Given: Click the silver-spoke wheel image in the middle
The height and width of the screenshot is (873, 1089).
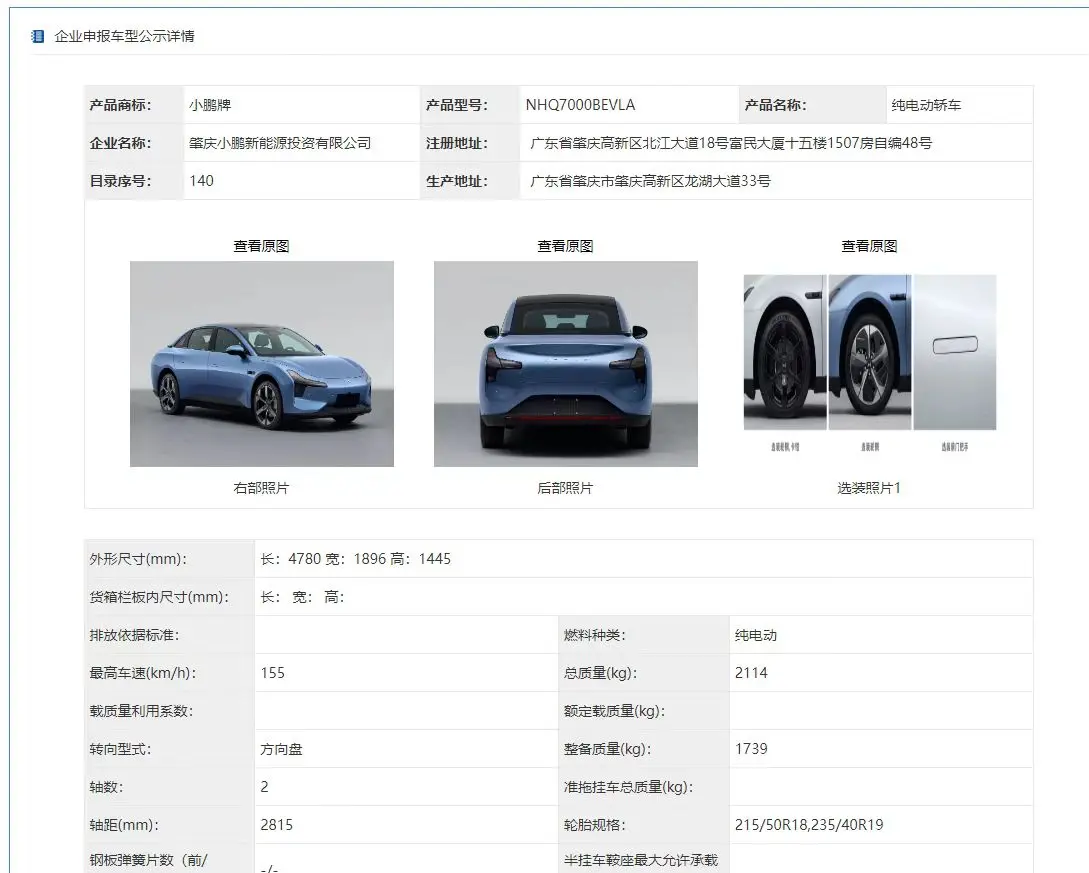Looking at the screenshot, I should tap(869, 352).
